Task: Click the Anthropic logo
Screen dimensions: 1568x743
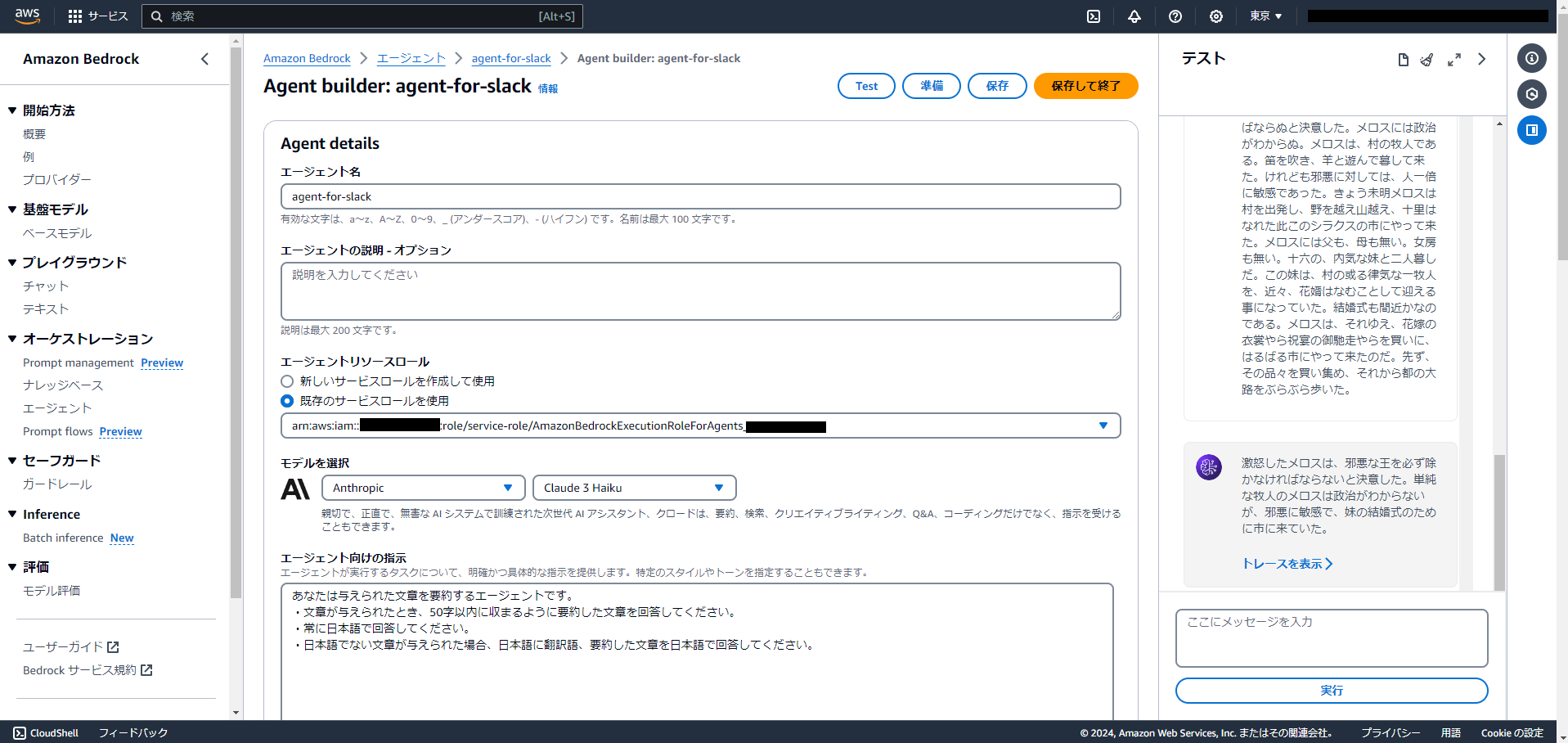Action: pos(295,489)
